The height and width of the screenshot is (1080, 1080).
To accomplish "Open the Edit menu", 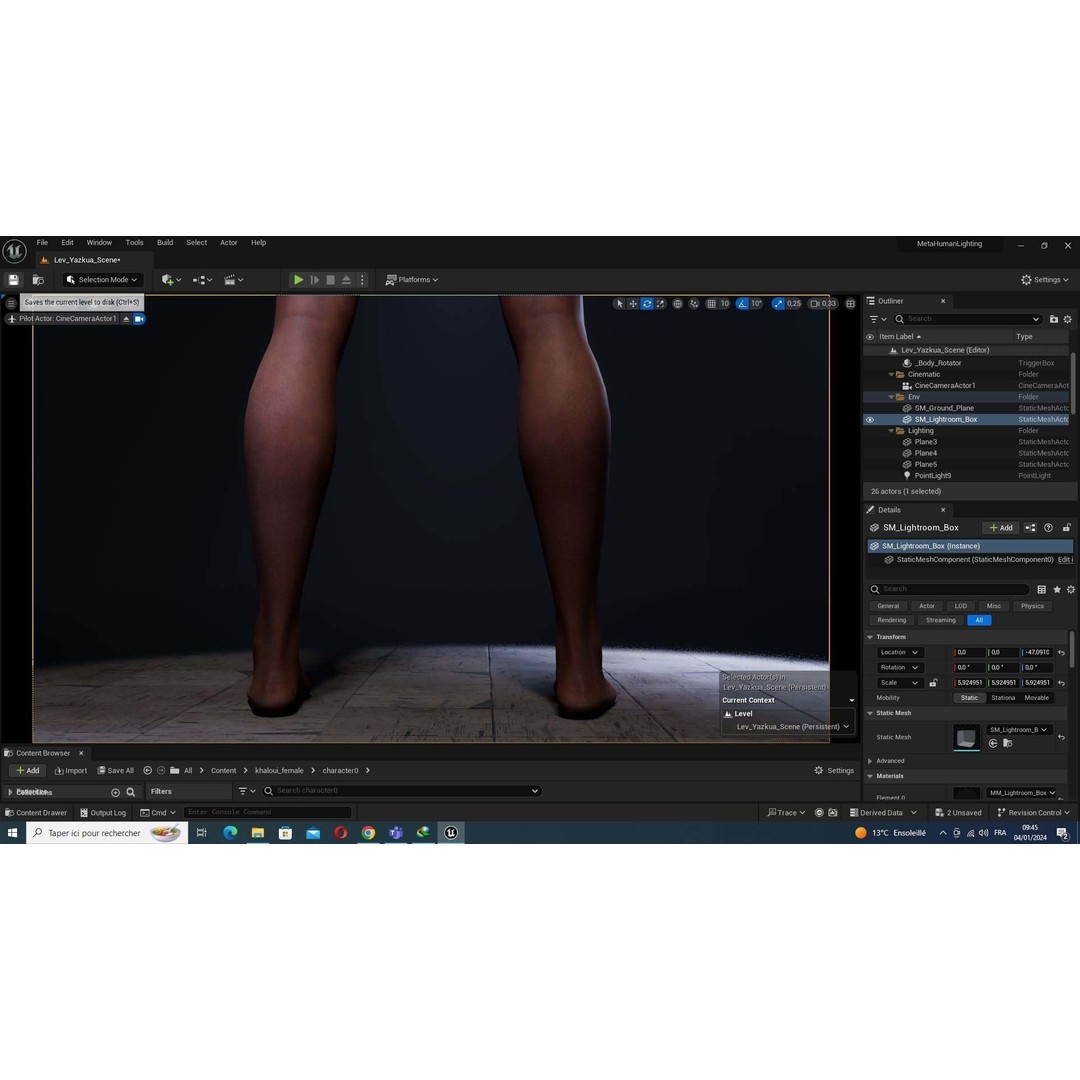I will click(x=68, y=242).
